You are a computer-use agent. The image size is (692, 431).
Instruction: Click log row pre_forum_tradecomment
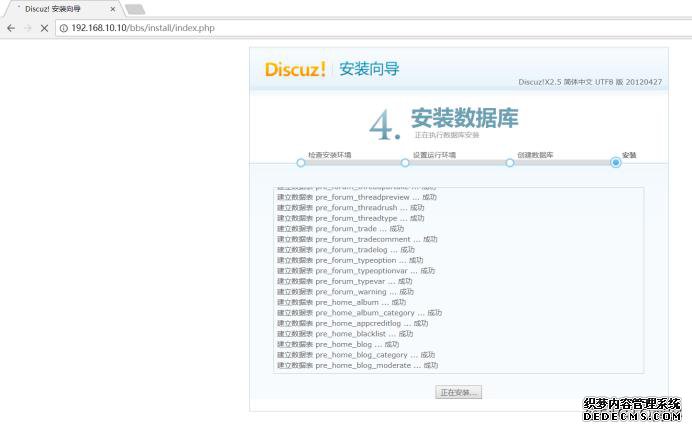pos(357,240)
